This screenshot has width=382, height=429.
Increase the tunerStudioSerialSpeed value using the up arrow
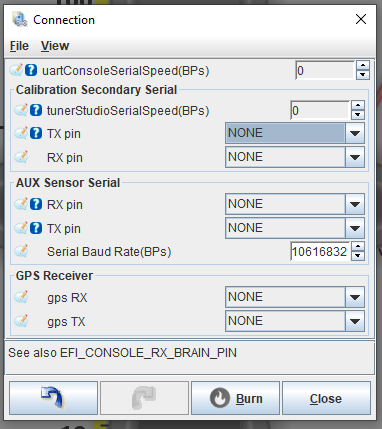point(358,106)
